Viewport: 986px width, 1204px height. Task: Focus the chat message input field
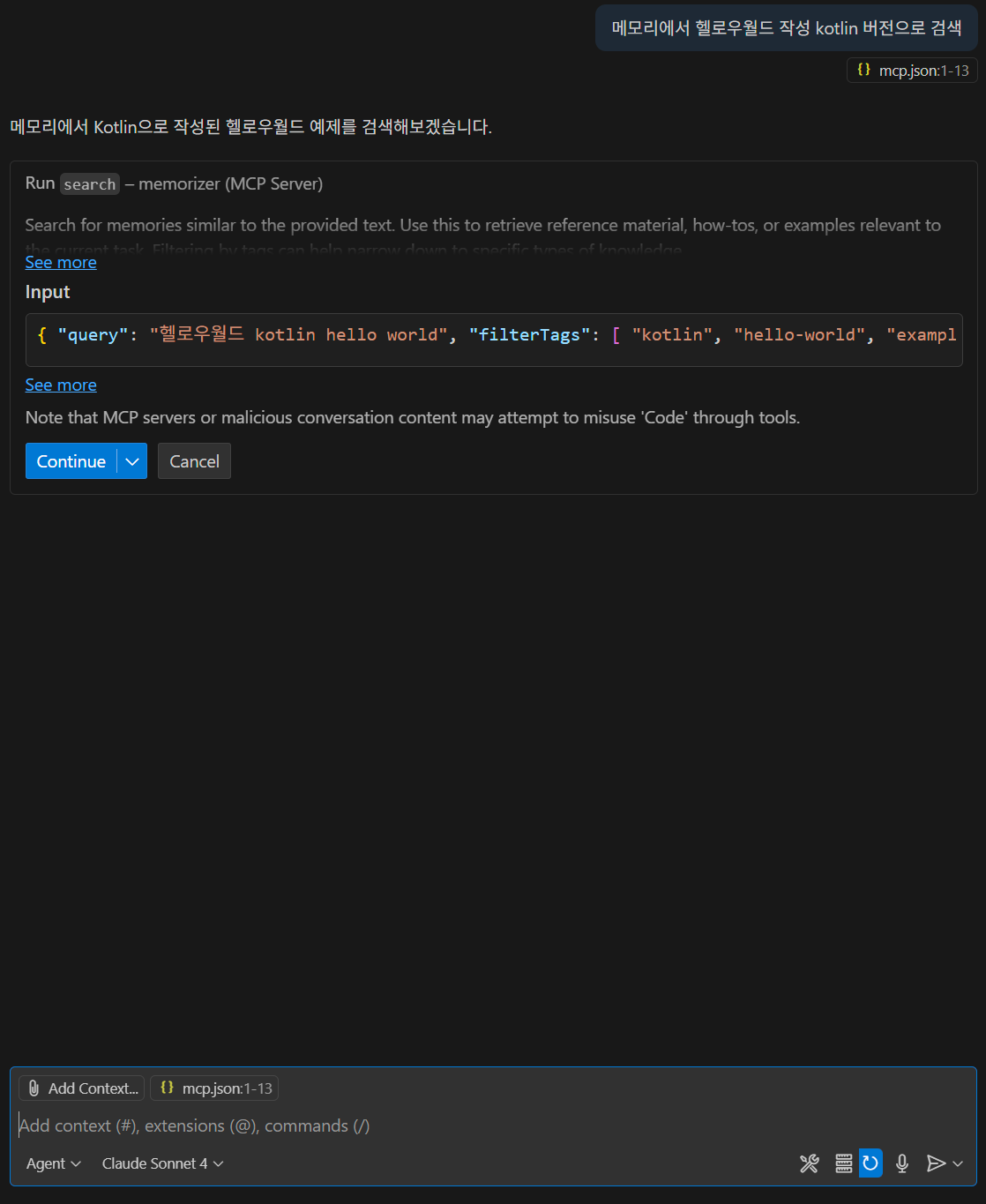click(x=441, y=1125)
